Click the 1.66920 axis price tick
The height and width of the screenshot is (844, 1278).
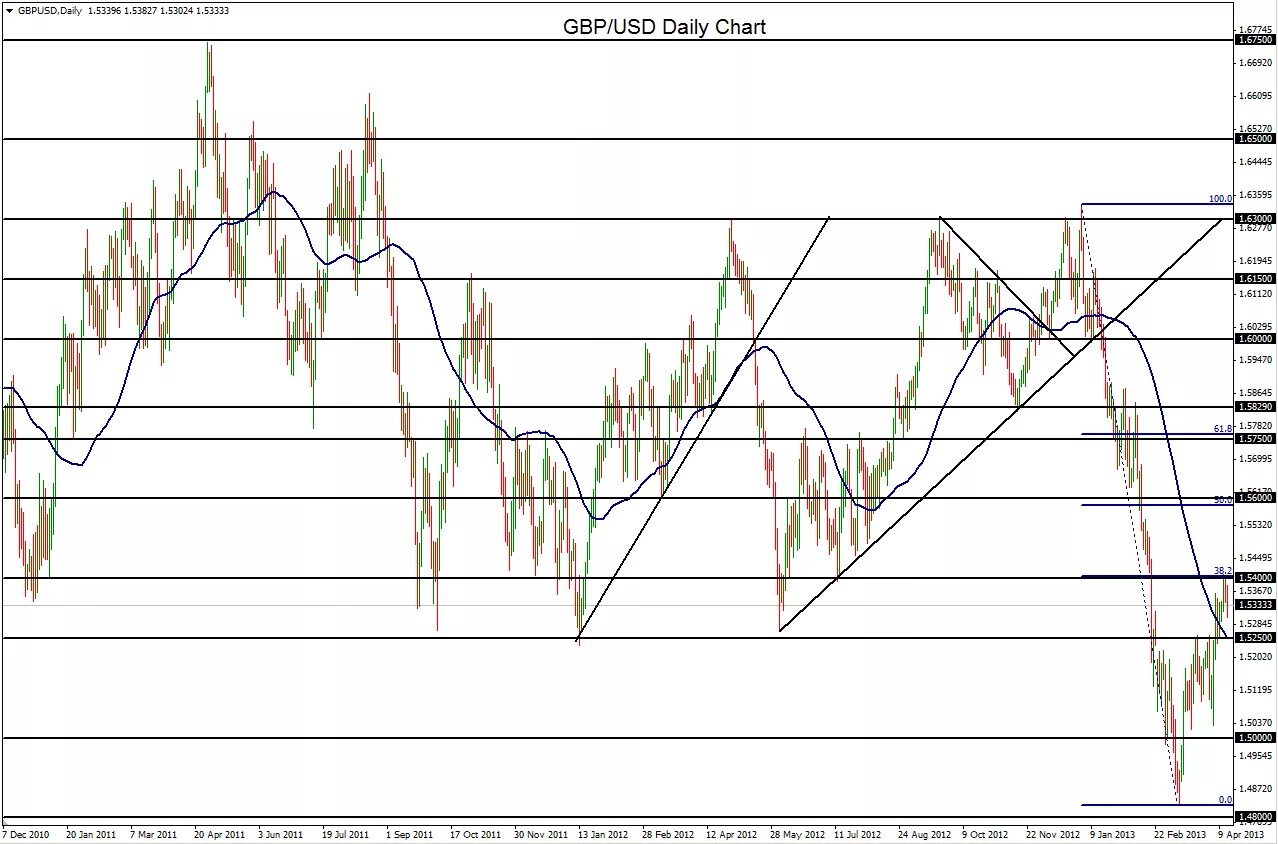coord(1256,62)
